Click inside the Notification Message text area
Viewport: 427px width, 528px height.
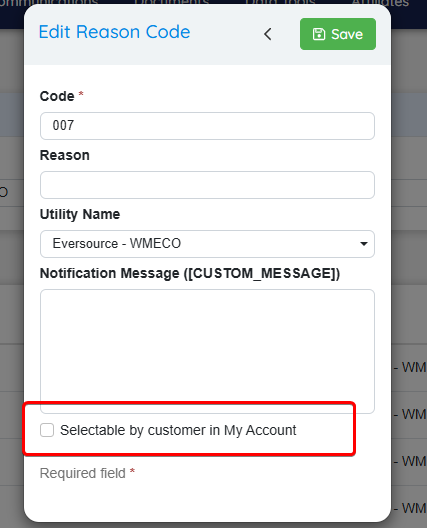coord(207,351)
